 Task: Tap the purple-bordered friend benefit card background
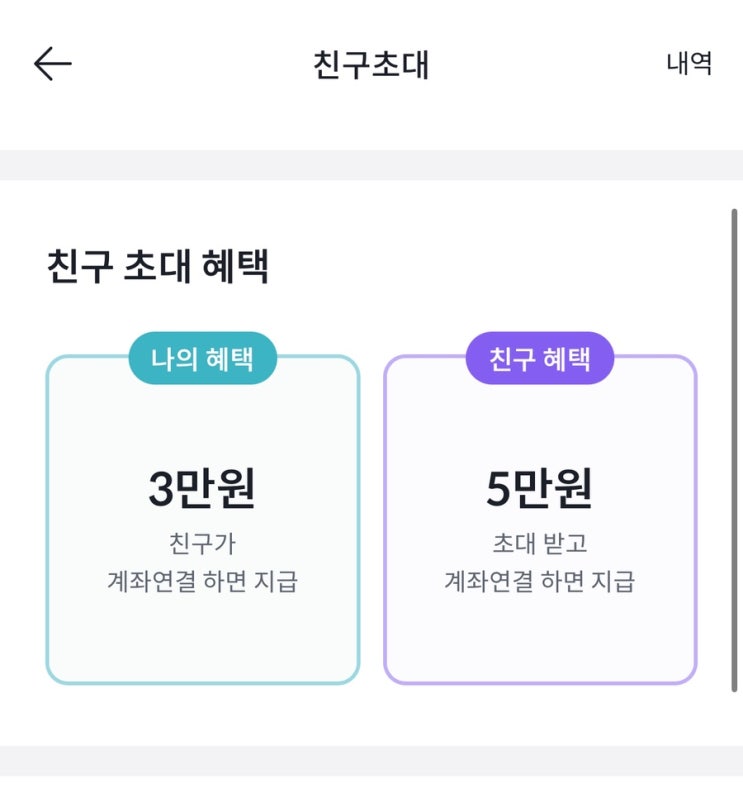[540, 640]
